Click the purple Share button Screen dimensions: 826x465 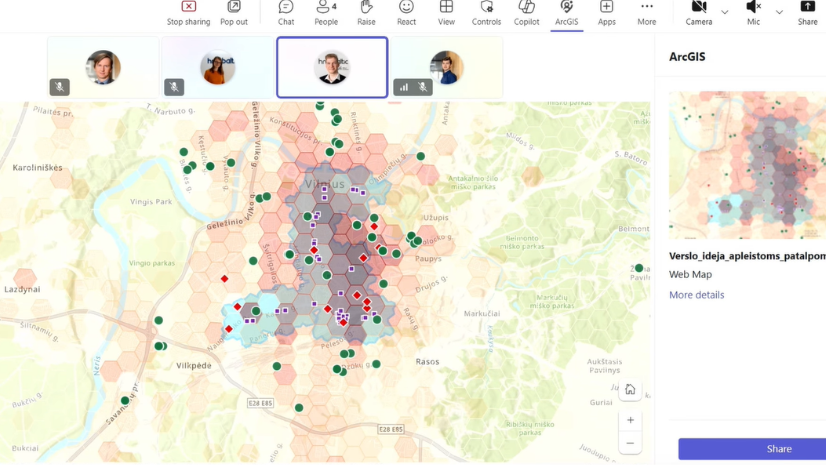tap(752, 449)
